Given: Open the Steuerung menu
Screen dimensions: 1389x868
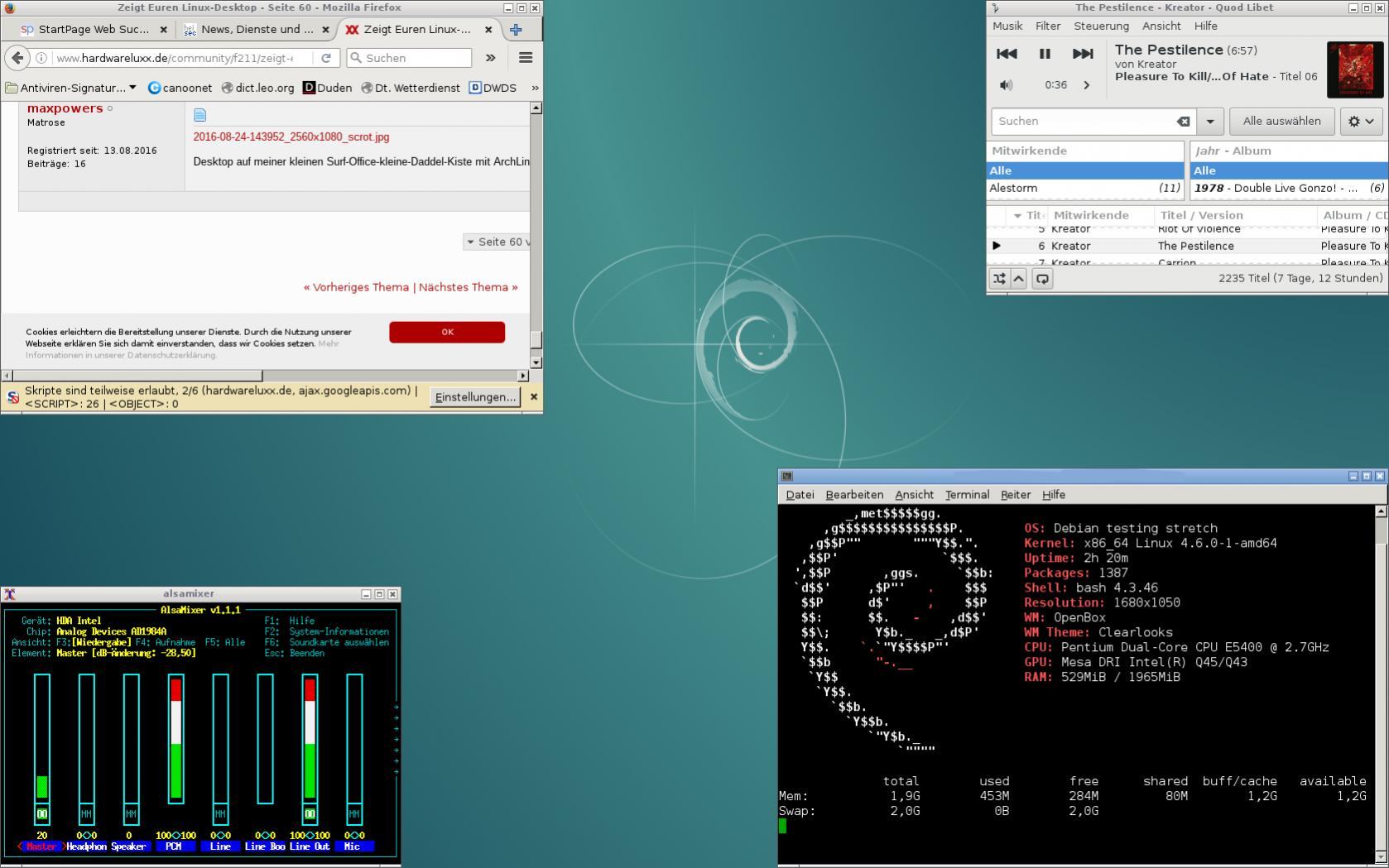Looking at the screenshot, I should 1101,26.
